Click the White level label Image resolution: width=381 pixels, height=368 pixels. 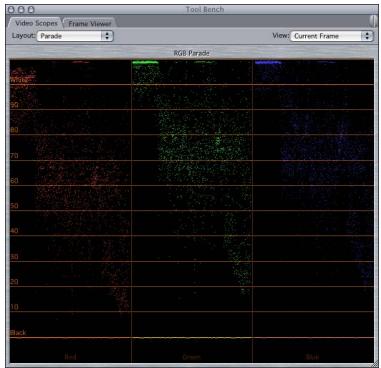[x=19, y=80]
